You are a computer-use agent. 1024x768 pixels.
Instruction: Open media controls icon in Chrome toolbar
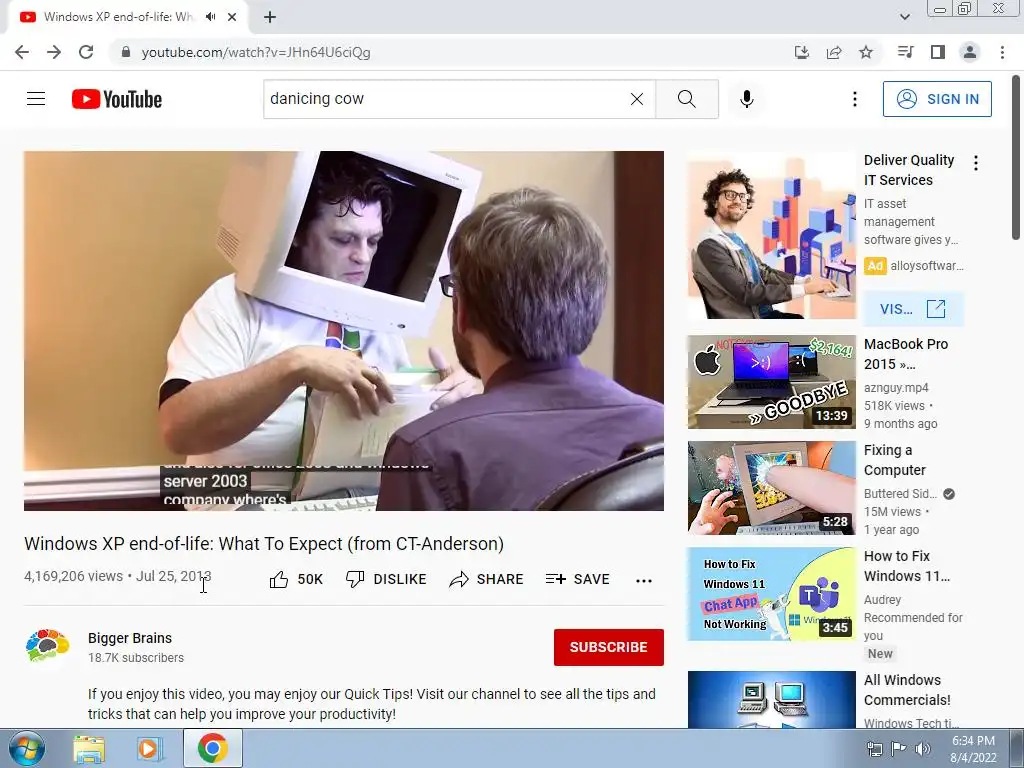click(906, 52)
